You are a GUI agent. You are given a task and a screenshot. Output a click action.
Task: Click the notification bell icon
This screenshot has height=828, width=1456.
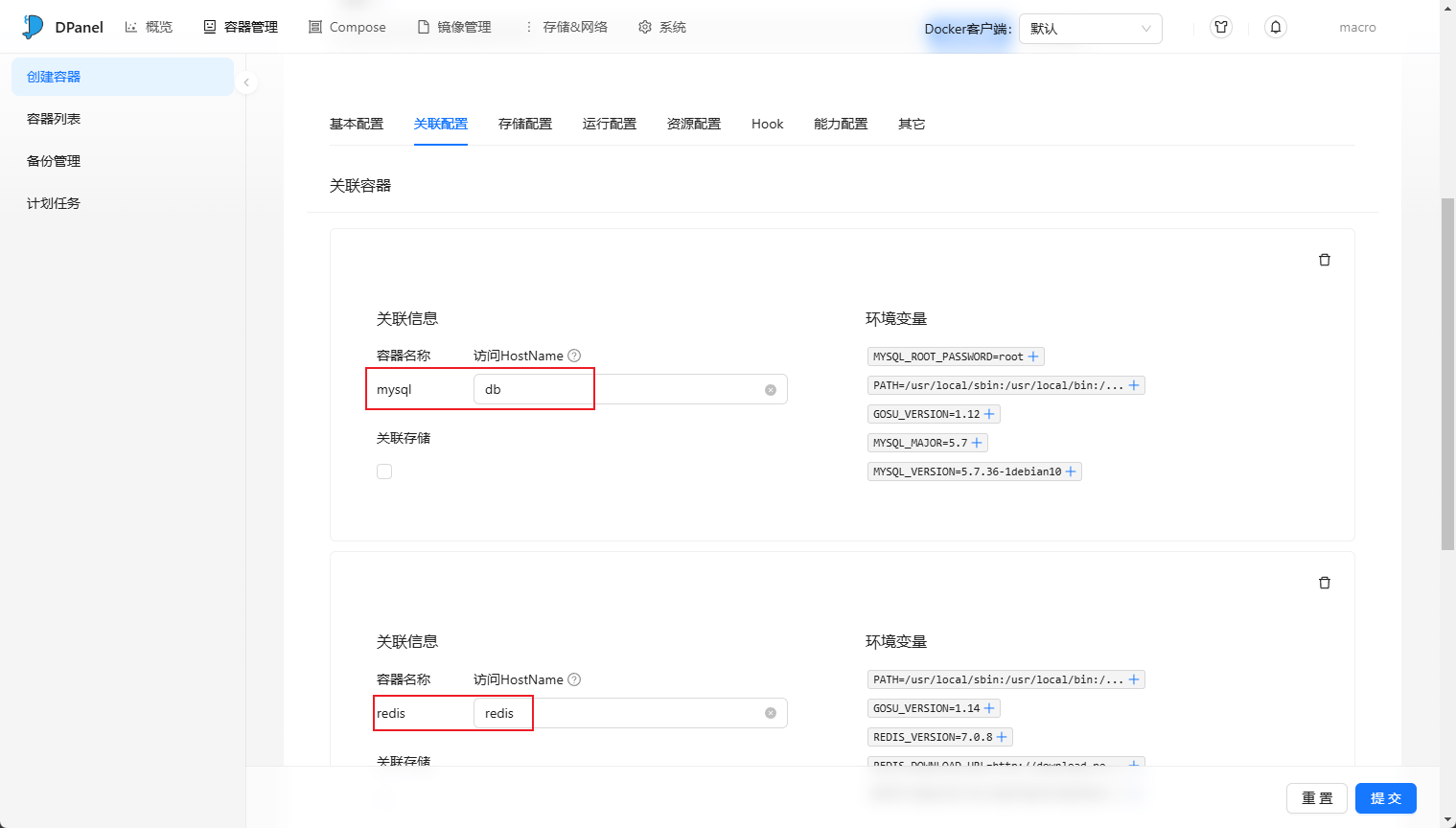[x=1275, y=28]
